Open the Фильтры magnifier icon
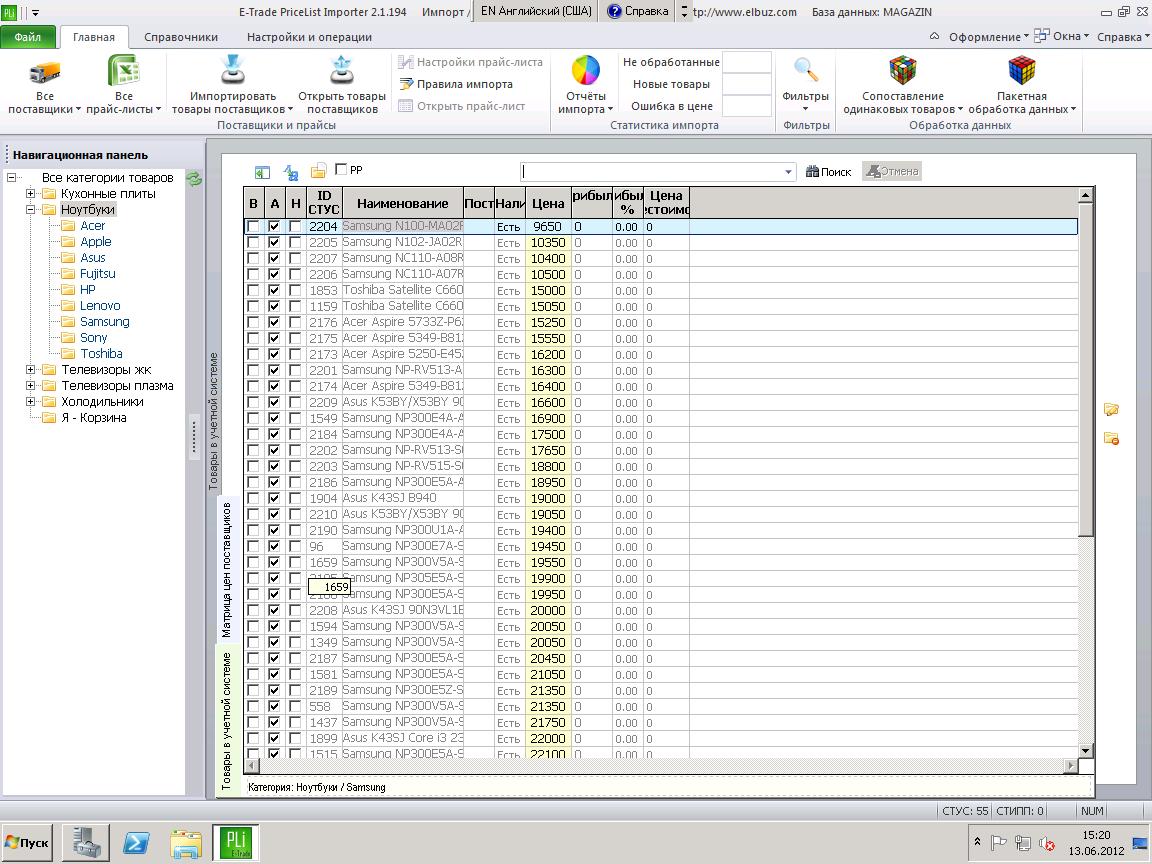 [x=805, y=71]
